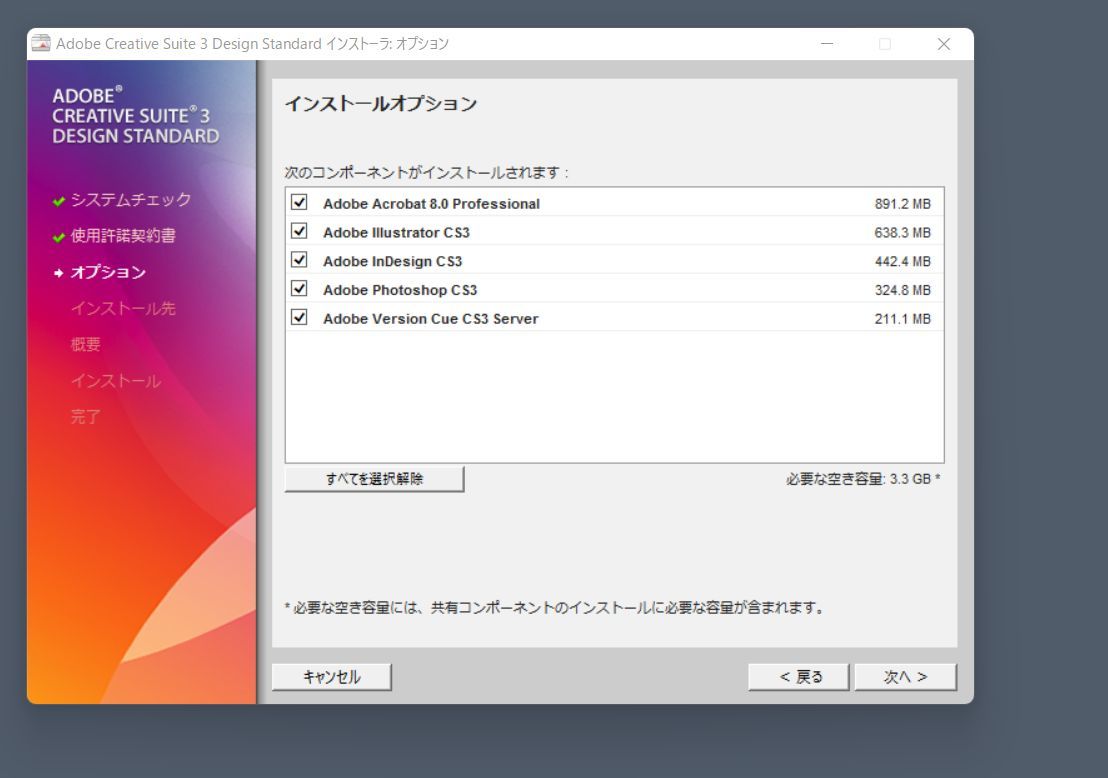
Task: Close the installer window
Action: click(943, 44)
